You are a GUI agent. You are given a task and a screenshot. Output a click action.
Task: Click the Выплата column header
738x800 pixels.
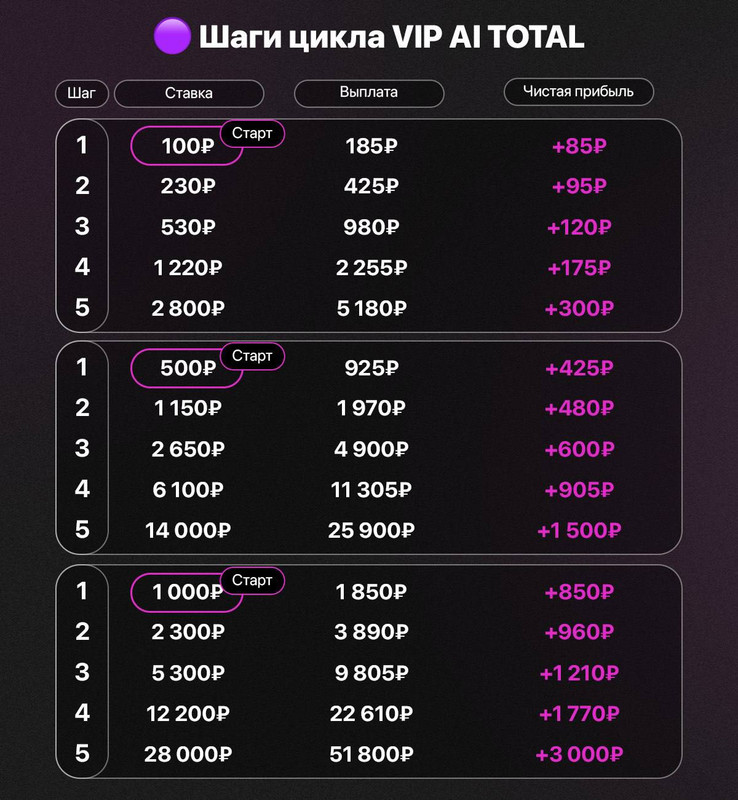369,93
